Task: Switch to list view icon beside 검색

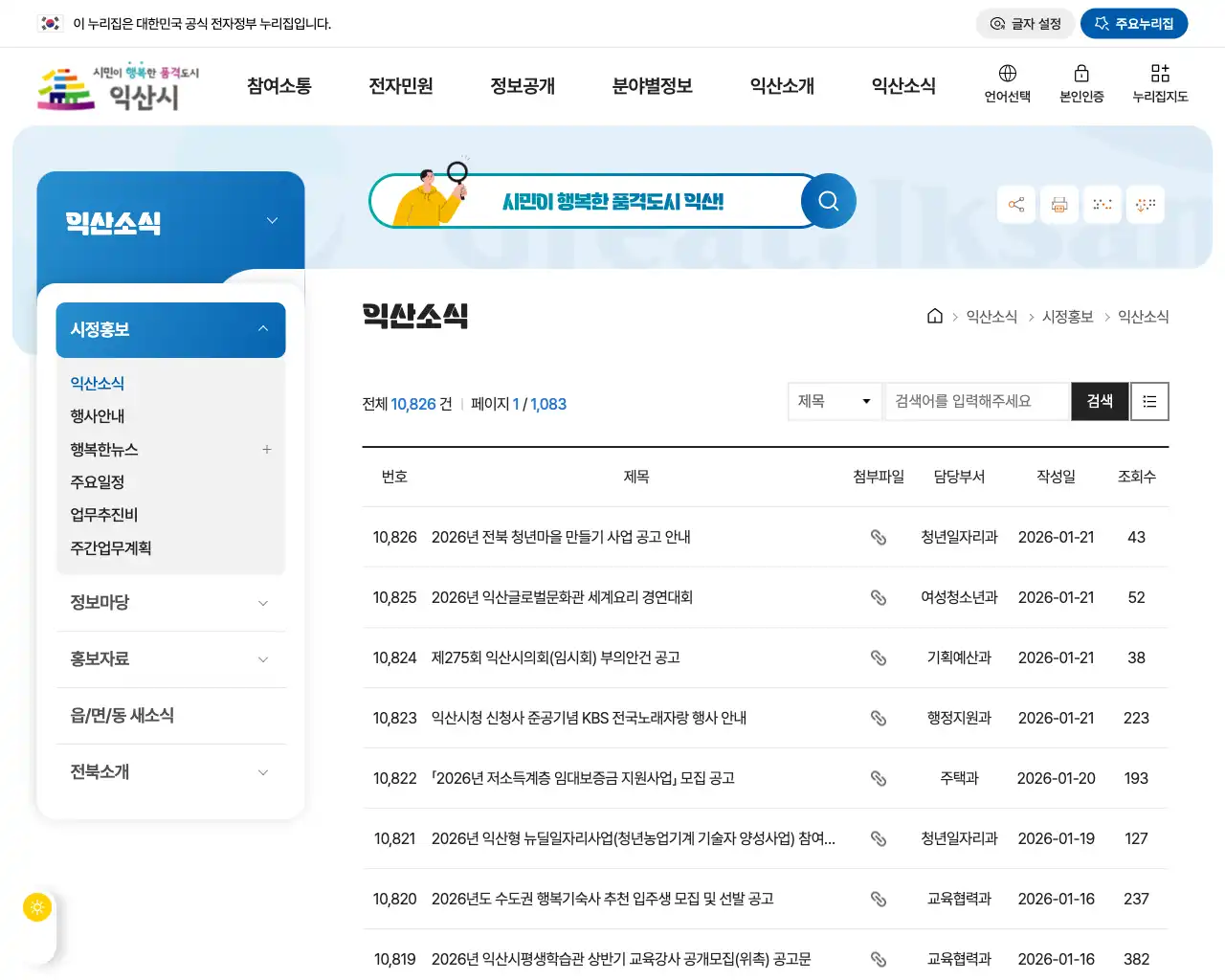Action: click(1149, 401)
